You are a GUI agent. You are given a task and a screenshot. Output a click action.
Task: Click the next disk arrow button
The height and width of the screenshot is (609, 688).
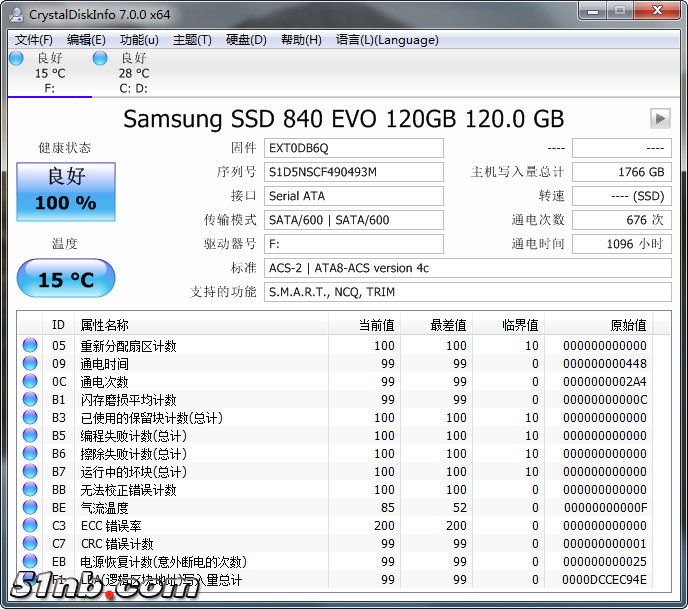tap(659, 119)
